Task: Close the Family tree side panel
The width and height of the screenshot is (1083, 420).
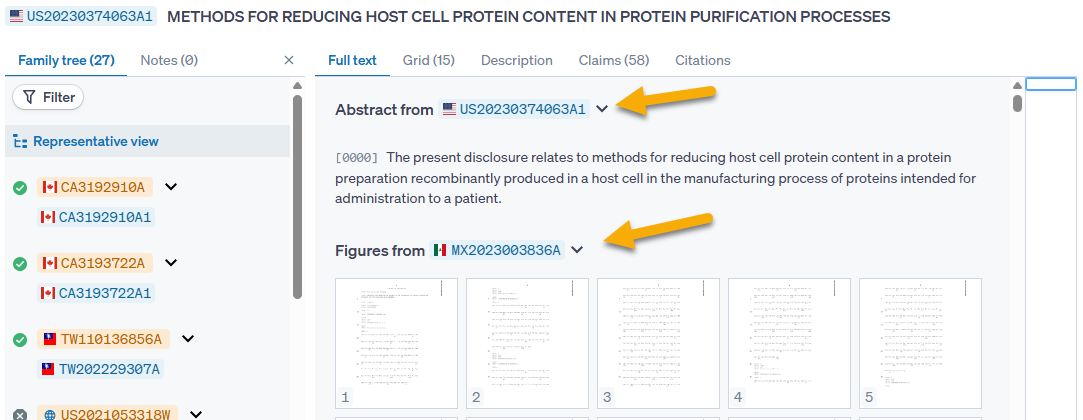Action: point(289,60)
